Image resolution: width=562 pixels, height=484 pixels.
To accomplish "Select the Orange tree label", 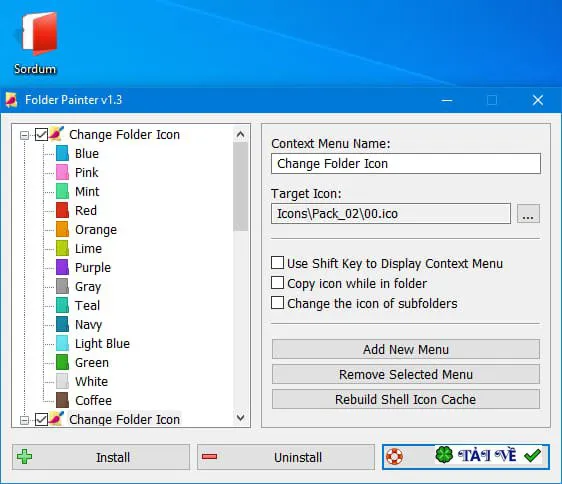I will pyautogui.click(x=96, y=230).
